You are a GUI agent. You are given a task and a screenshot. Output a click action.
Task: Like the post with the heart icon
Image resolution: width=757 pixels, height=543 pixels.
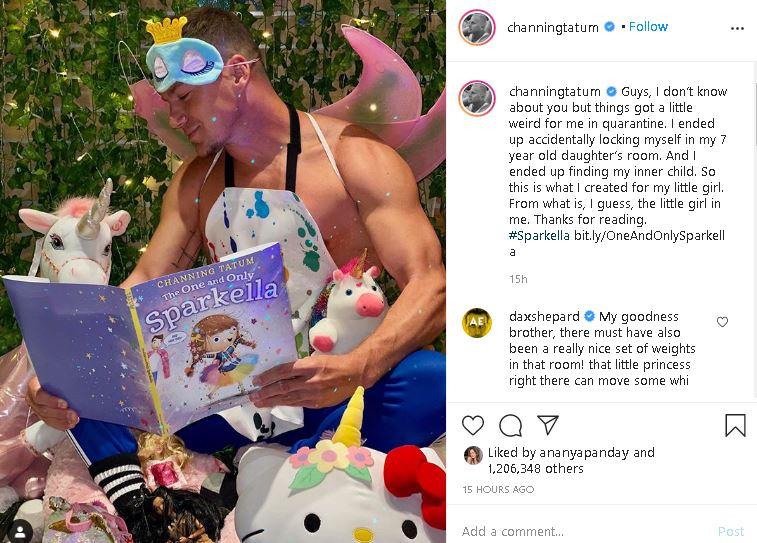[x=473, y=426]
